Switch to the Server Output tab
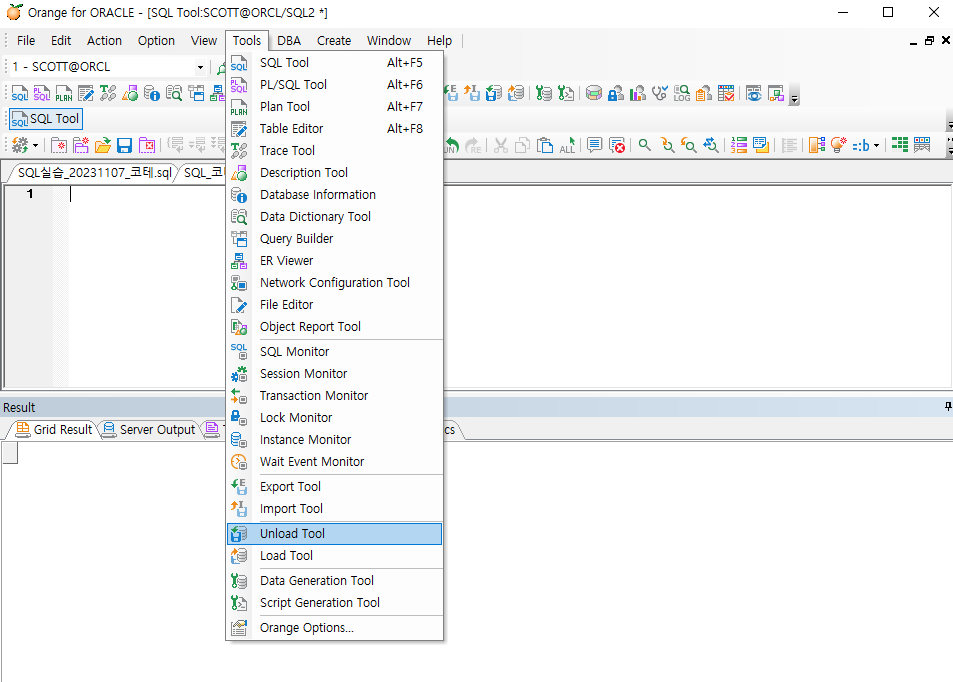The image size is (953, 682). (x=150, y=430)
